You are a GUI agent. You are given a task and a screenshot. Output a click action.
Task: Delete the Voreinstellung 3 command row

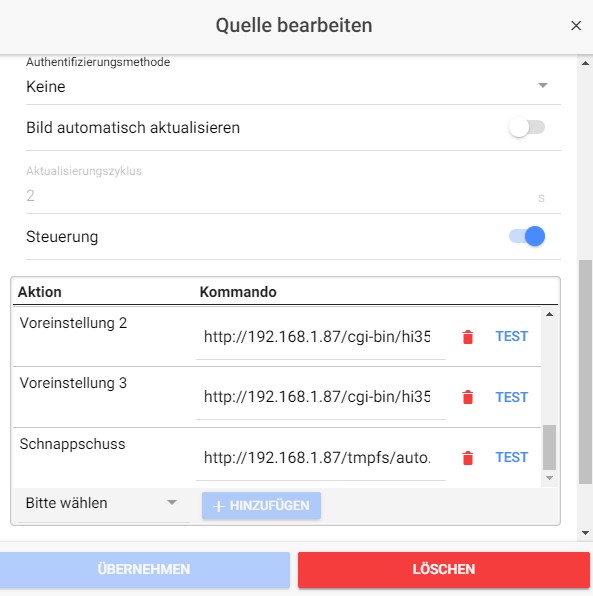[x=468, y=397]
